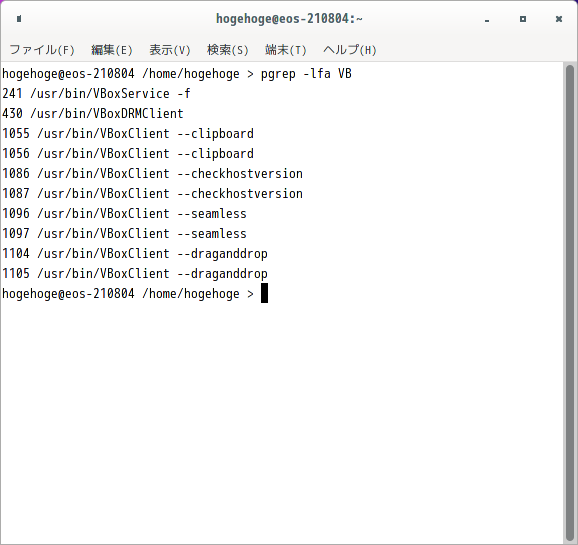The width and height of the screenshot is (578, 545).
Task: Close the terminal window
Action: point(559,19)
